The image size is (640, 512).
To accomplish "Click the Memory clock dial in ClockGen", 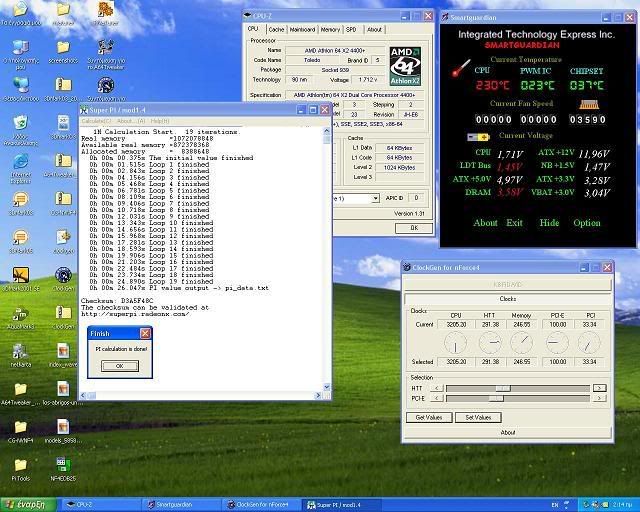I will 521,343.
